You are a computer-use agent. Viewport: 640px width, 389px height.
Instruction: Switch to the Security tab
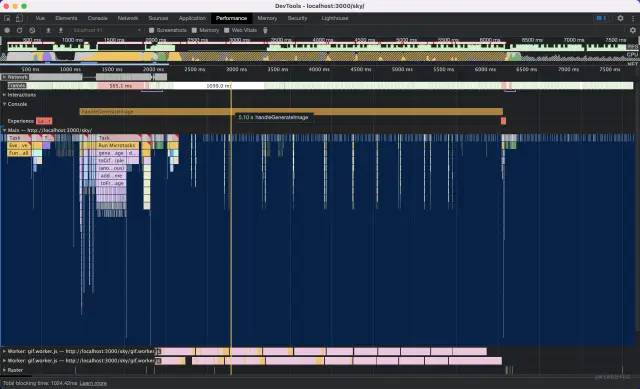(x=298, y=18)
